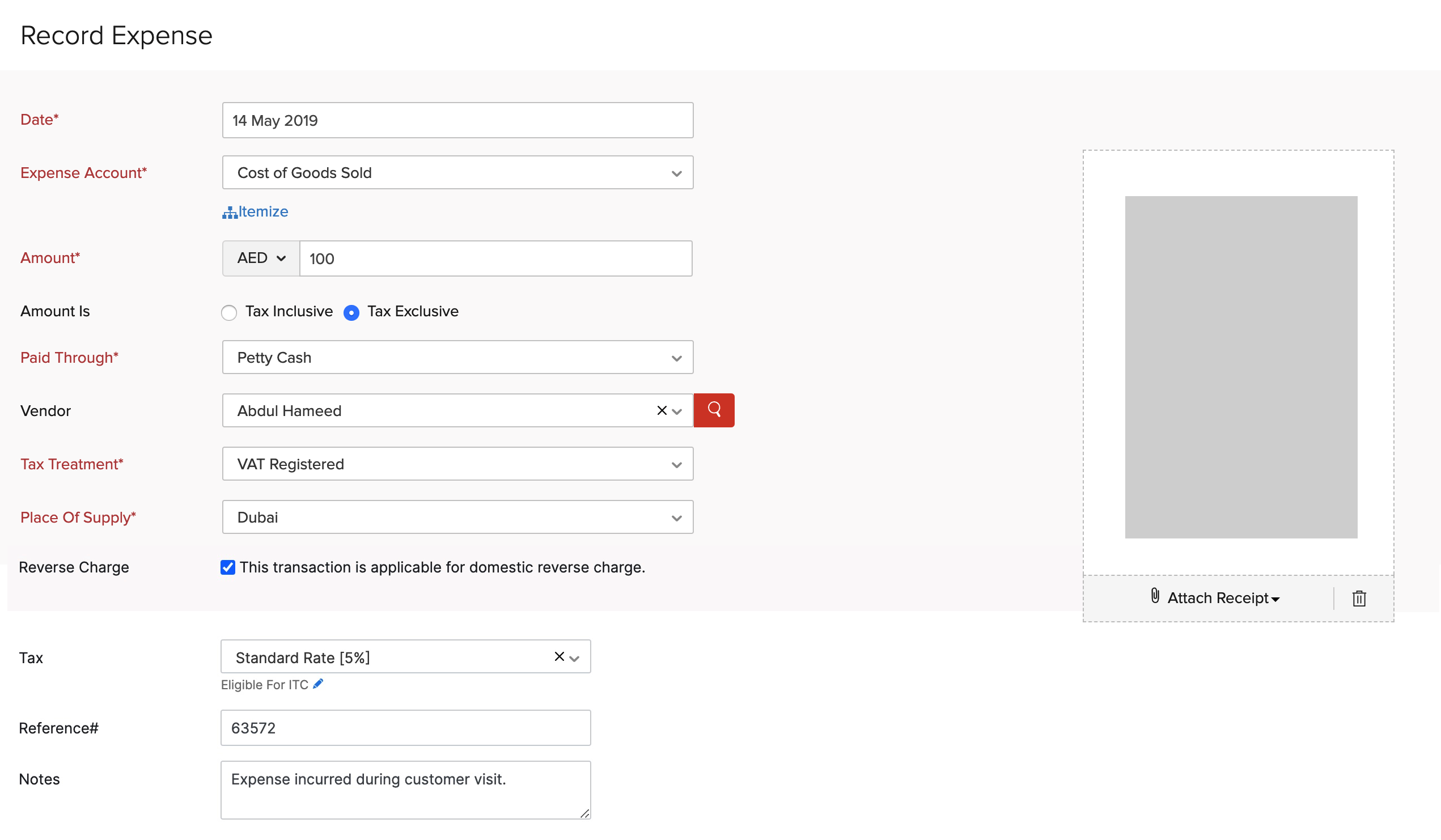The image size is (1441, 840).
Task: Clear the Standard Rate tax selection
Action: coord(560,656)
